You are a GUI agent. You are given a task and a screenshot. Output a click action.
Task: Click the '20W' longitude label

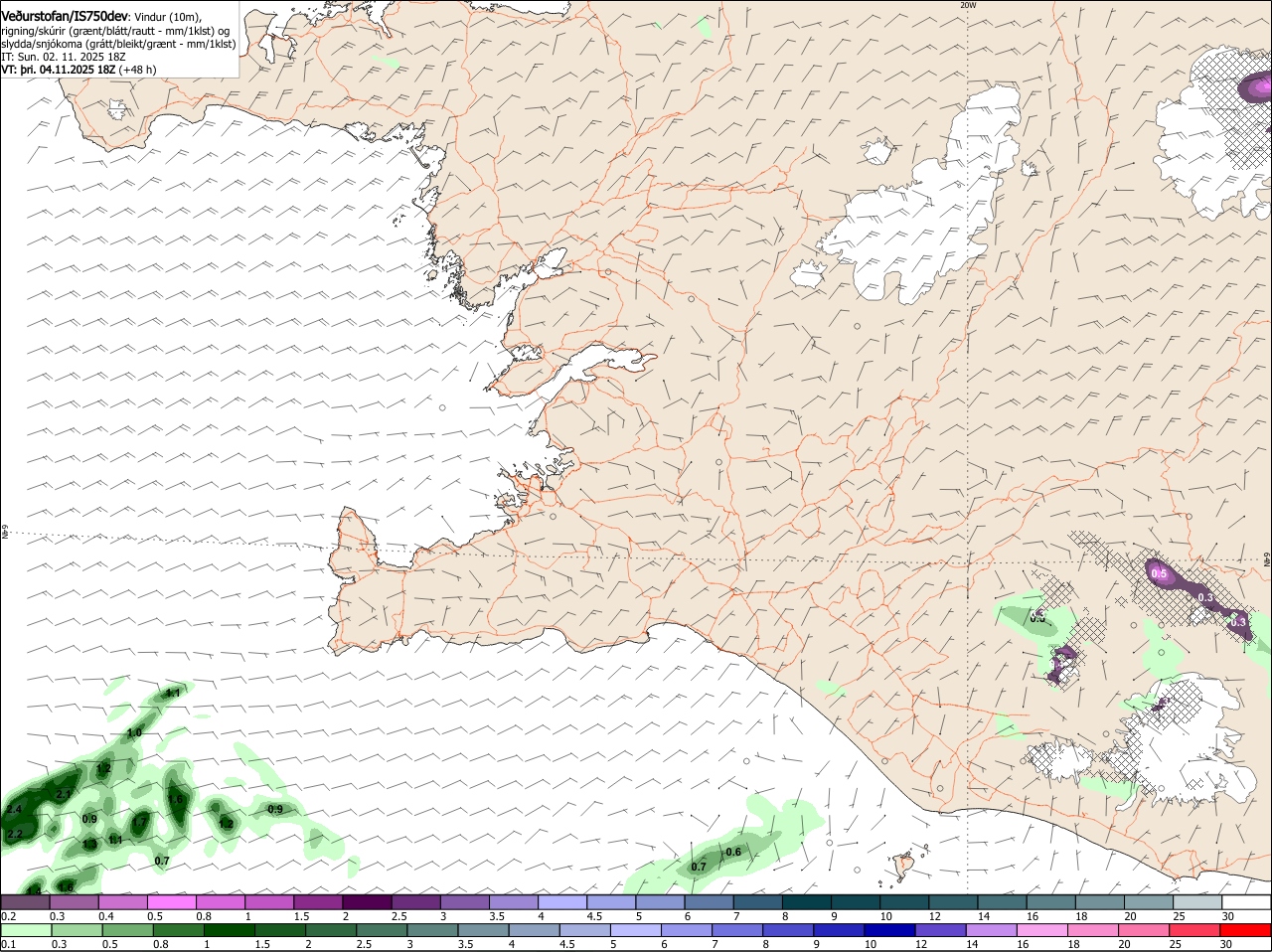tap(968, 5)
